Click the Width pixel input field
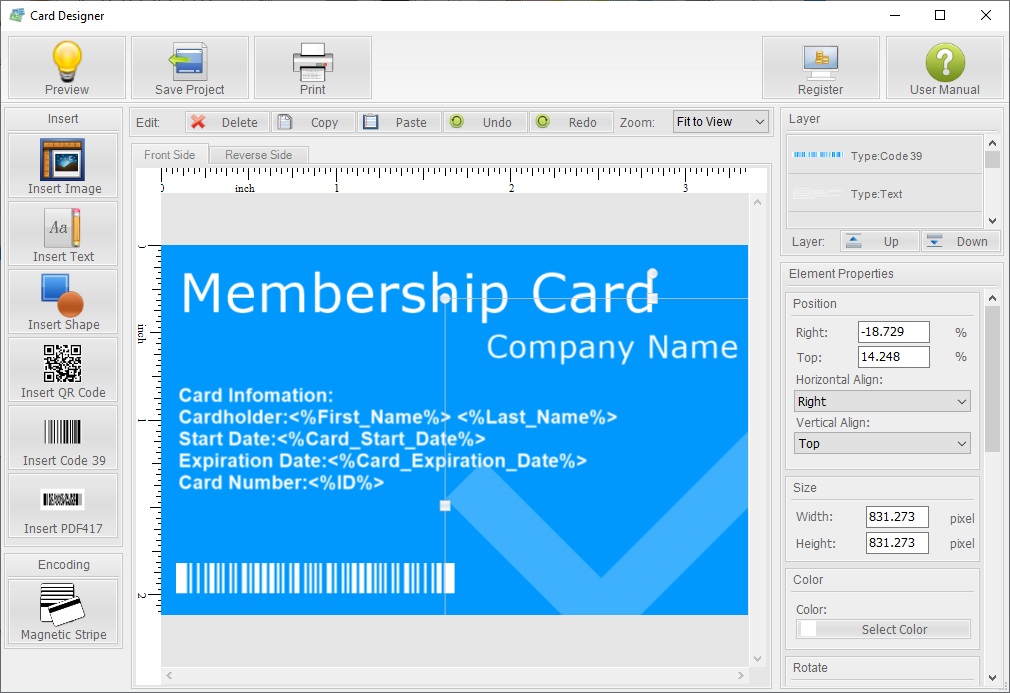Image resolution: width=1010 pixels, height=693 pixels. [895, 516]
